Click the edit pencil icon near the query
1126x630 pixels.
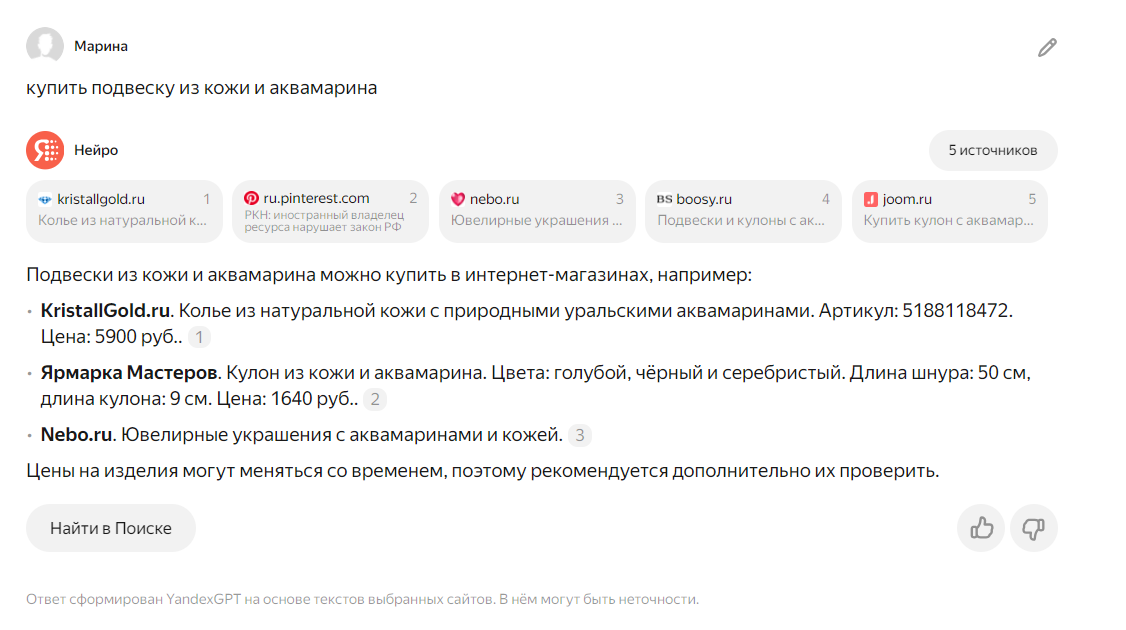(1048, 46)
